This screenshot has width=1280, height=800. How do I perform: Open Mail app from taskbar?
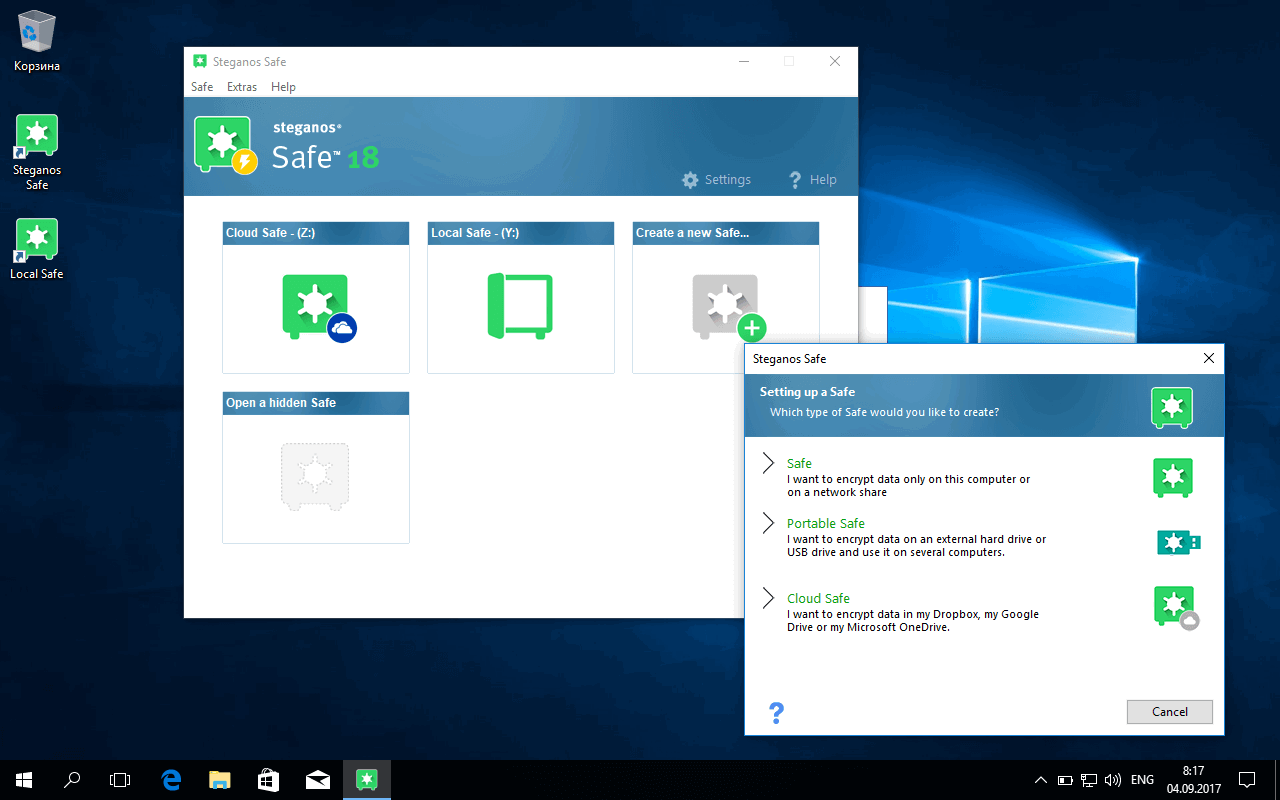[318, 779]
